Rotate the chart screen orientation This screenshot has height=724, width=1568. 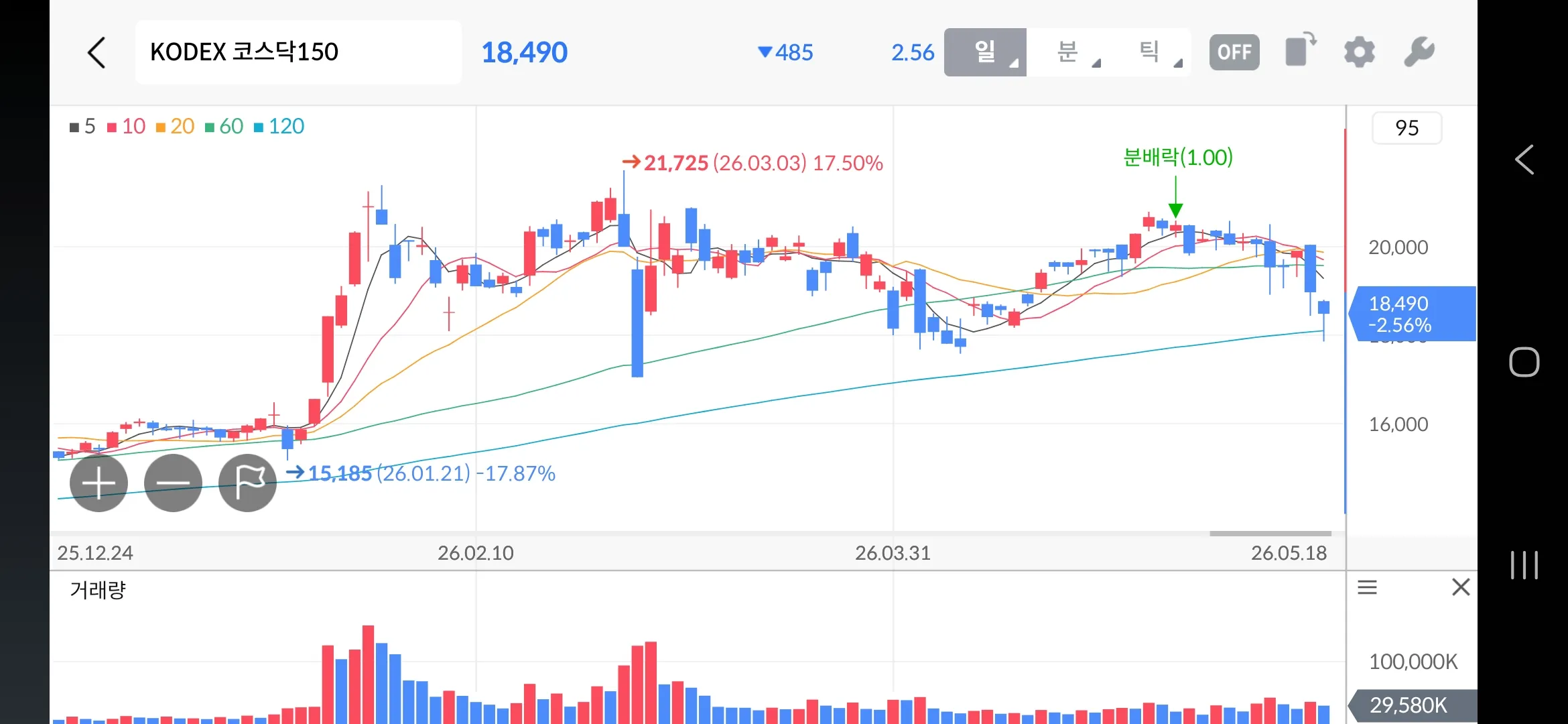(1301, 50)
